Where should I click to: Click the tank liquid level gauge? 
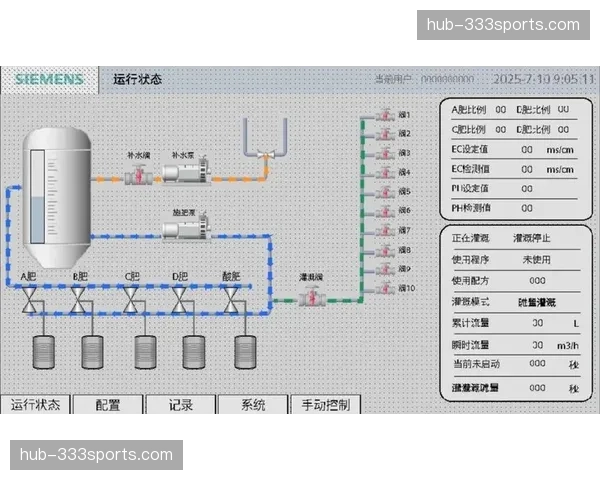(x=38, y=197)
